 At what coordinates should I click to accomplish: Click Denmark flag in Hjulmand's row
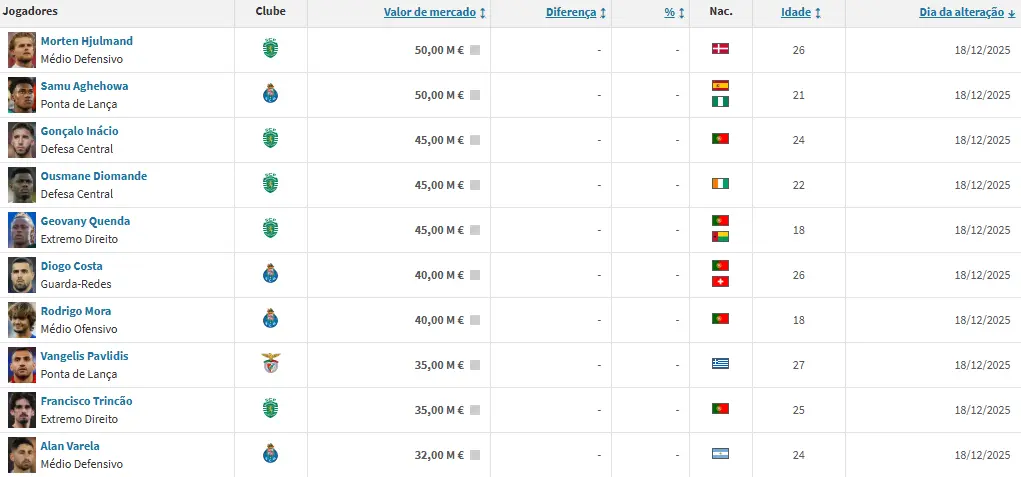point(720,48)
